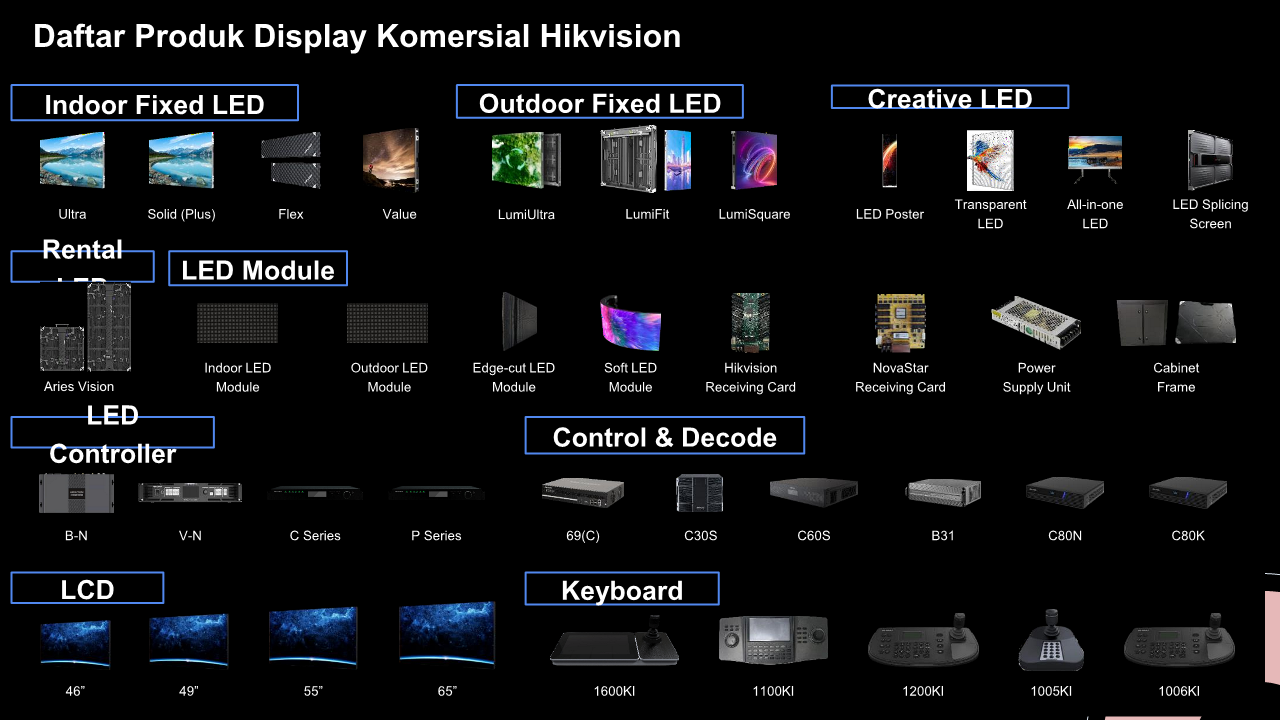Select the Control & Decode heading box
The width and height of the screenshot is (1280, 720).
665,436
